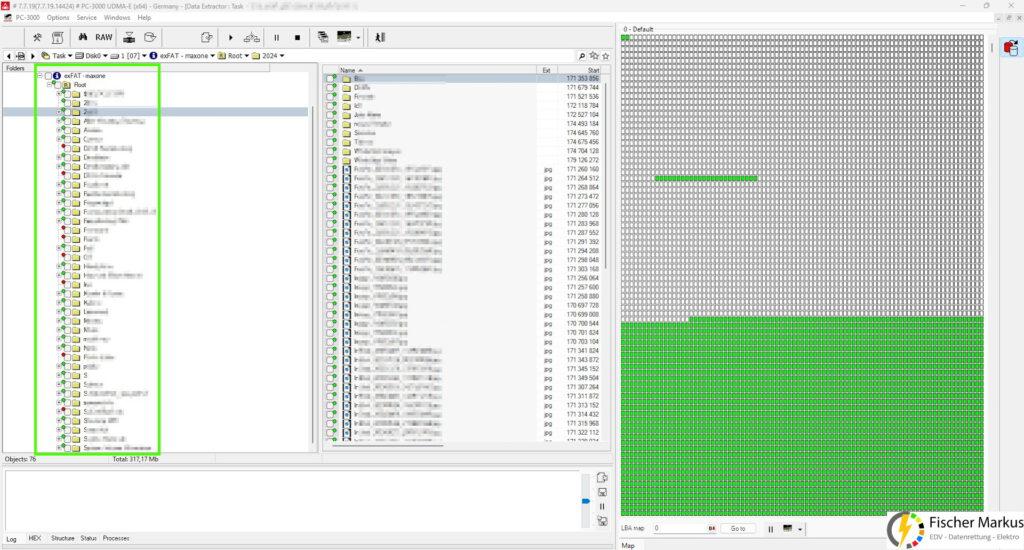The image size is (1024, 550).
Task: Open the sector map toolbar icon
Action: click(344, 37)
